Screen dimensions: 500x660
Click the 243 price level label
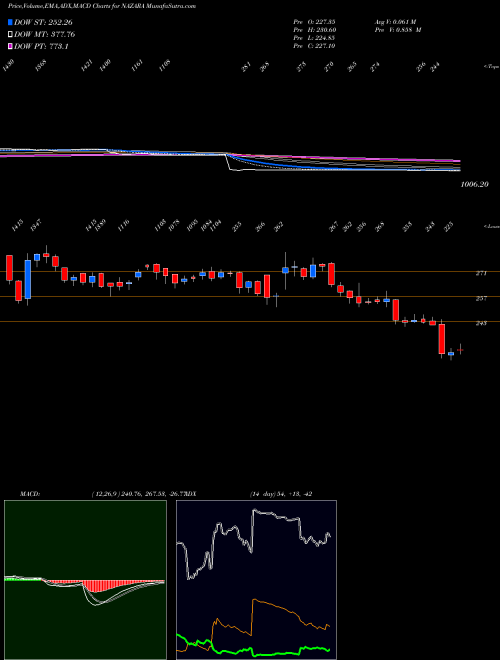coord(481,323)
